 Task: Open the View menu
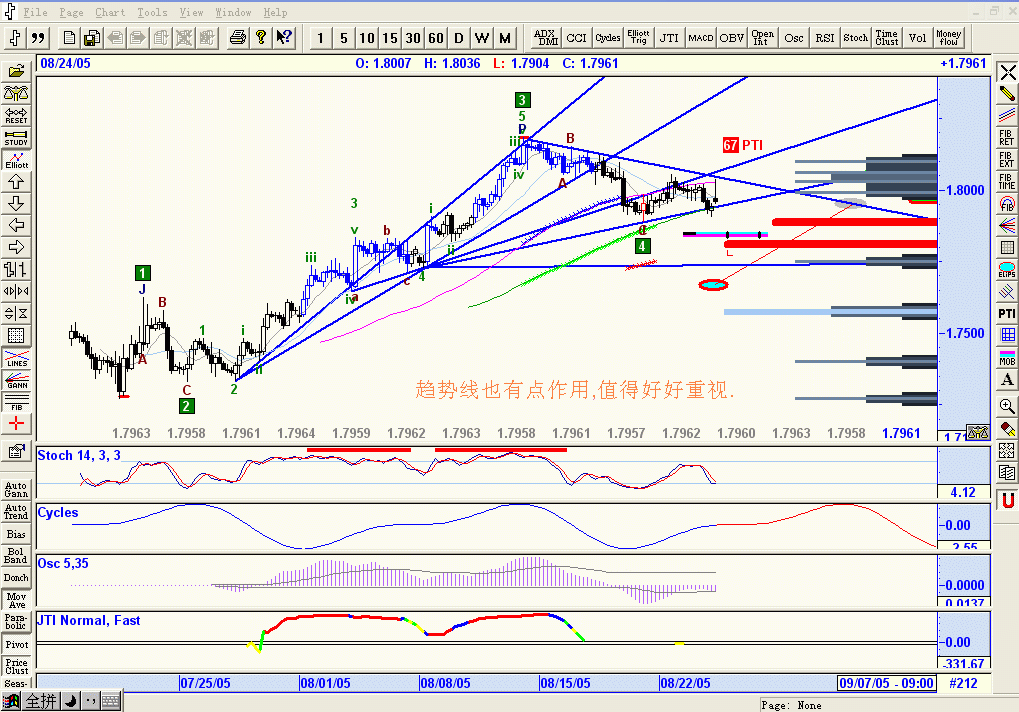[191, 12]
